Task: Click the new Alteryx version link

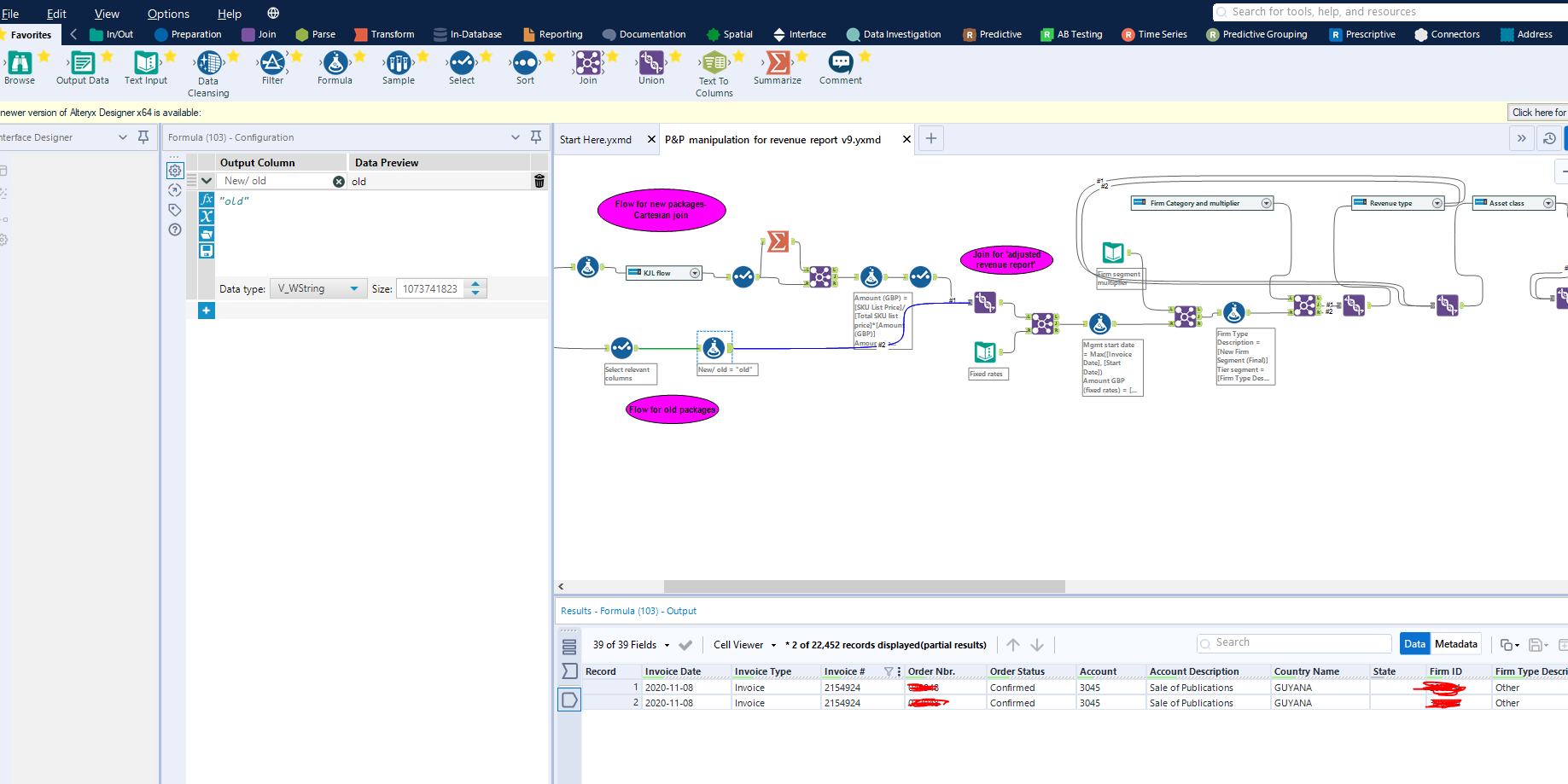Action: pos(1537,112)
